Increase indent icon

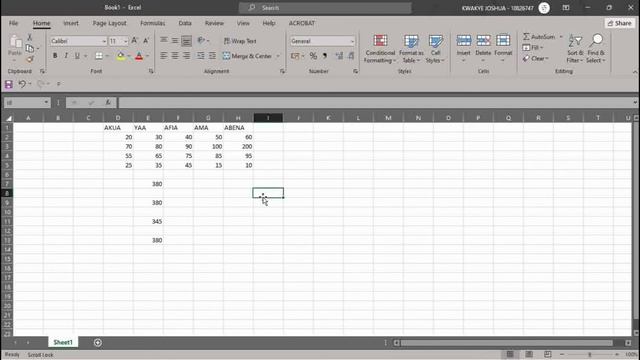coord(212,56)
